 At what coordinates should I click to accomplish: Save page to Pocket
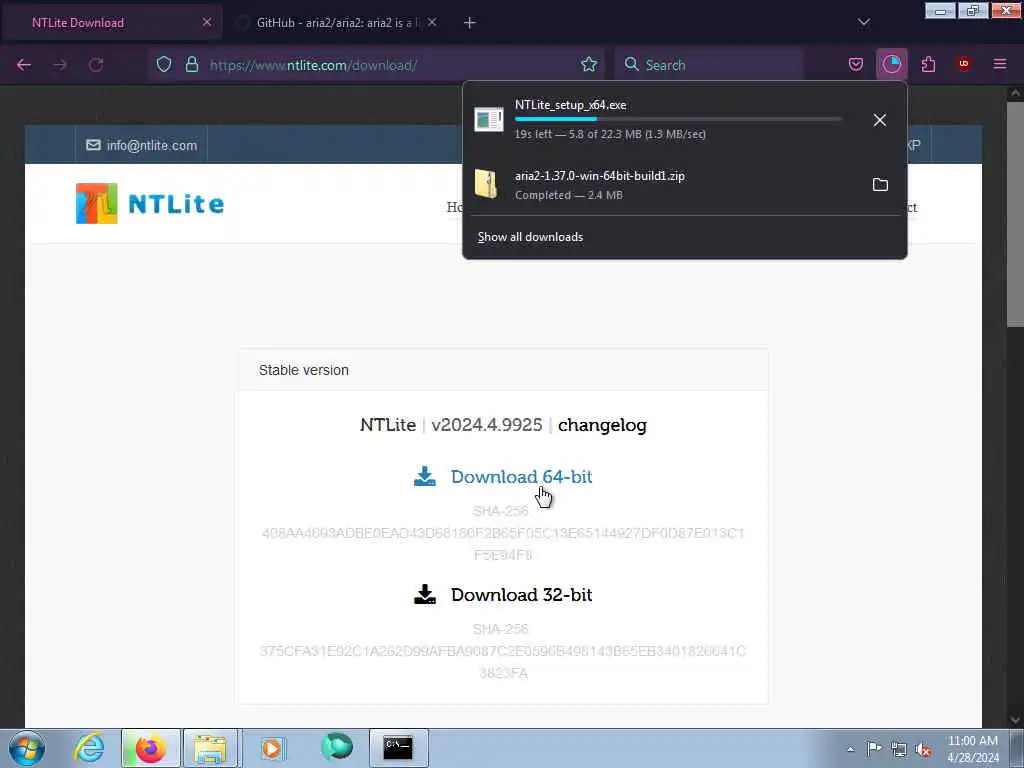click(x=856, y=64)
